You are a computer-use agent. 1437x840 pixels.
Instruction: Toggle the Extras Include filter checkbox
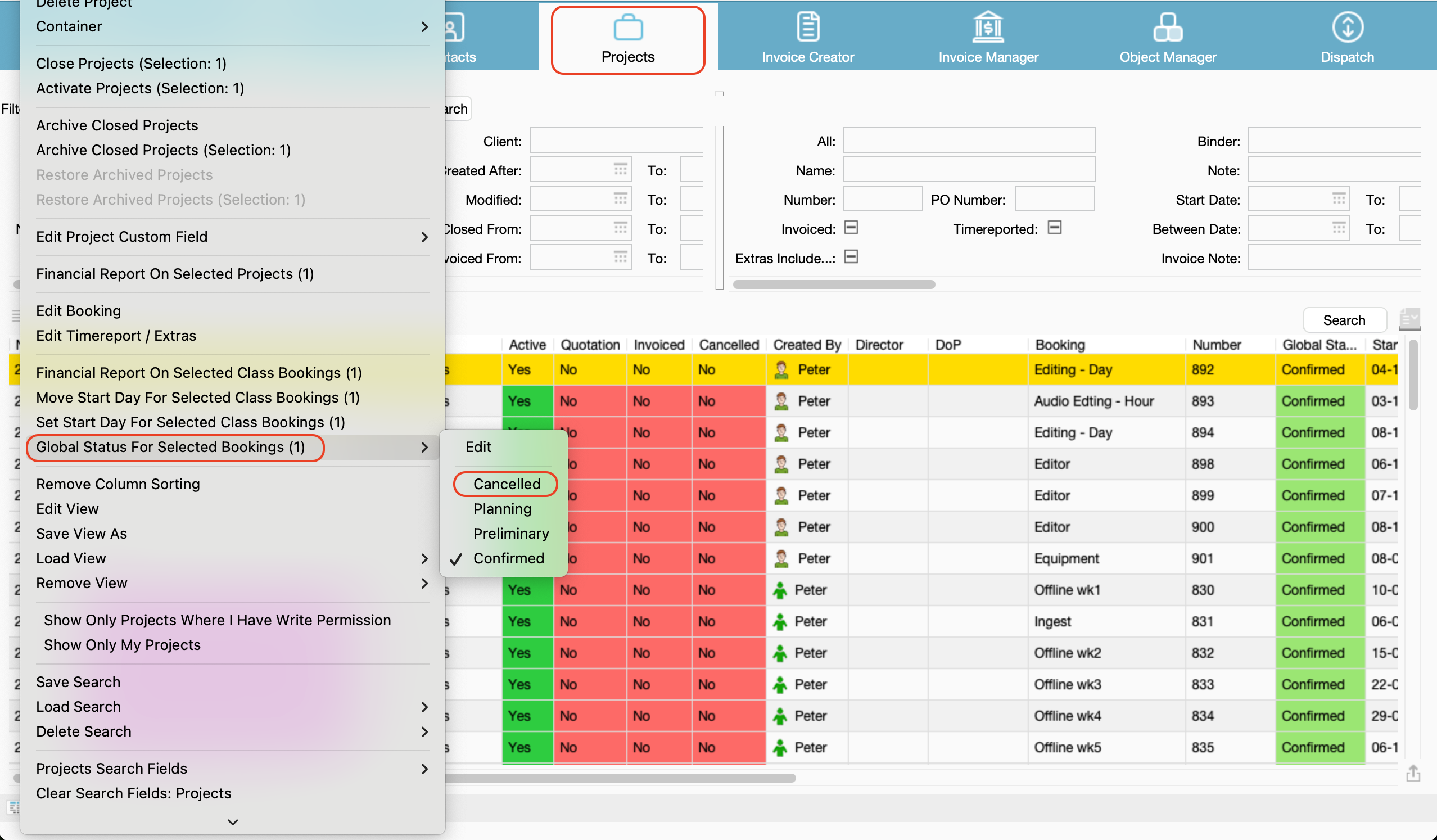[851, 257]
